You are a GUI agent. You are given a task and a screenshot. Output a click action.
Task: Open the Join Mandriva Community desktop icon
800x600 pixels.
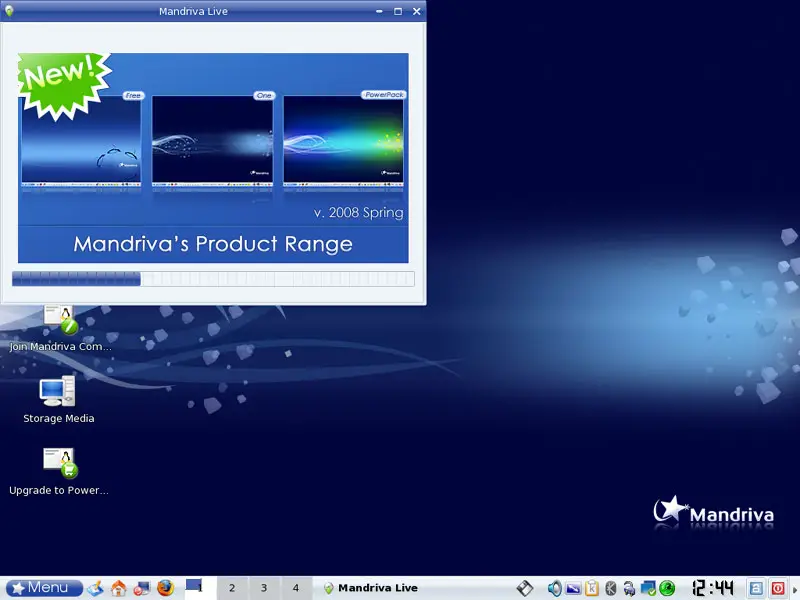coord(60,329)
